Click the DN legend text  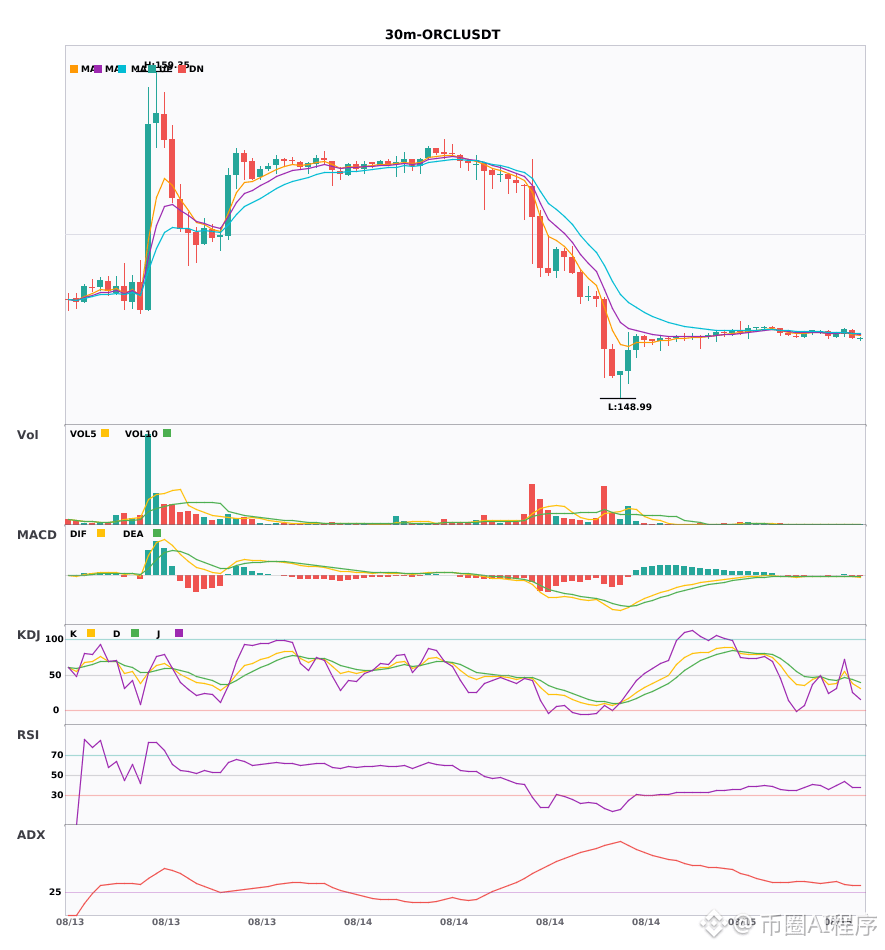click(x=196, y=69)
